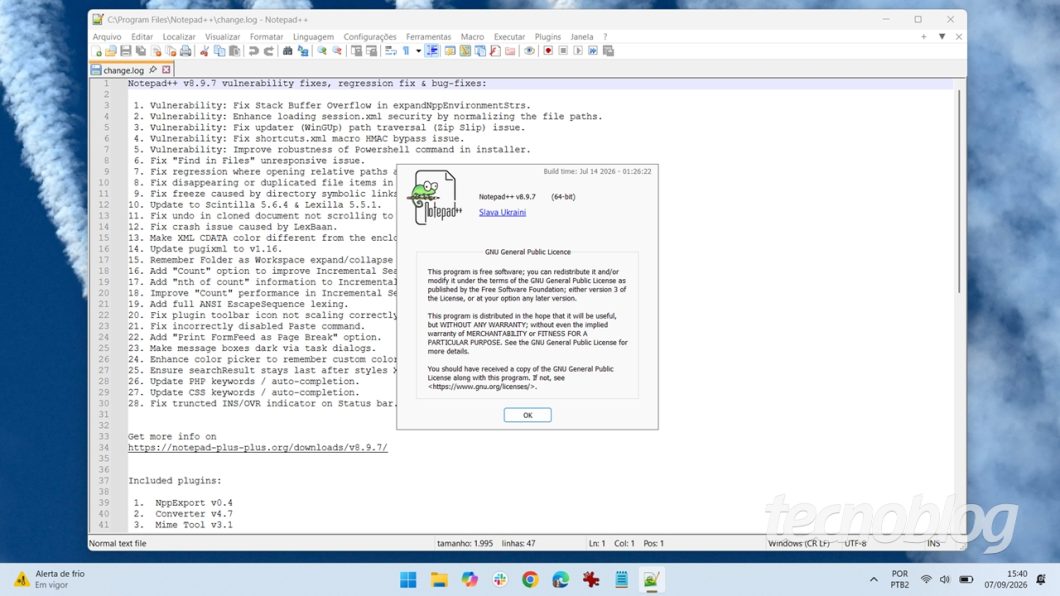This screenshot has height=596, width=1060.
Task: Click the Close file toolbar icon
Action: click(x=156, y=51)
